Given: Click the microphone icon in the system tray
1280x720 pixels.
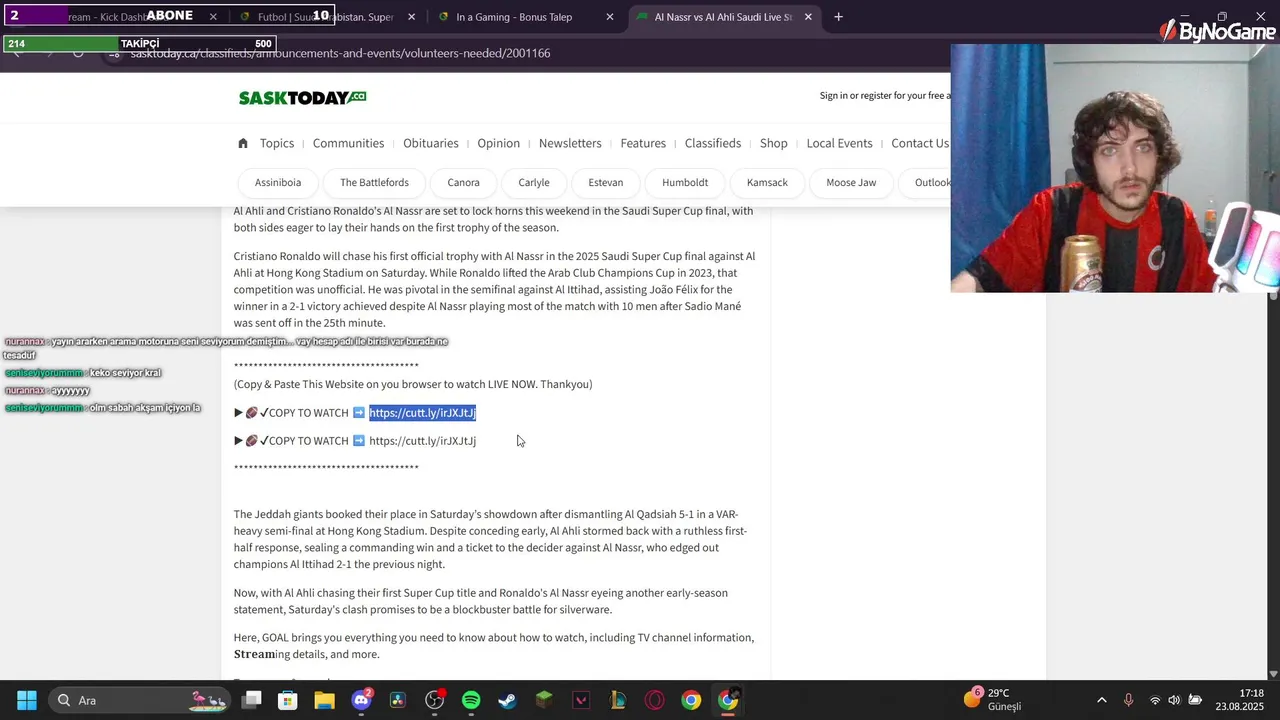Looking at the screenshot, I should (1128, 700).
